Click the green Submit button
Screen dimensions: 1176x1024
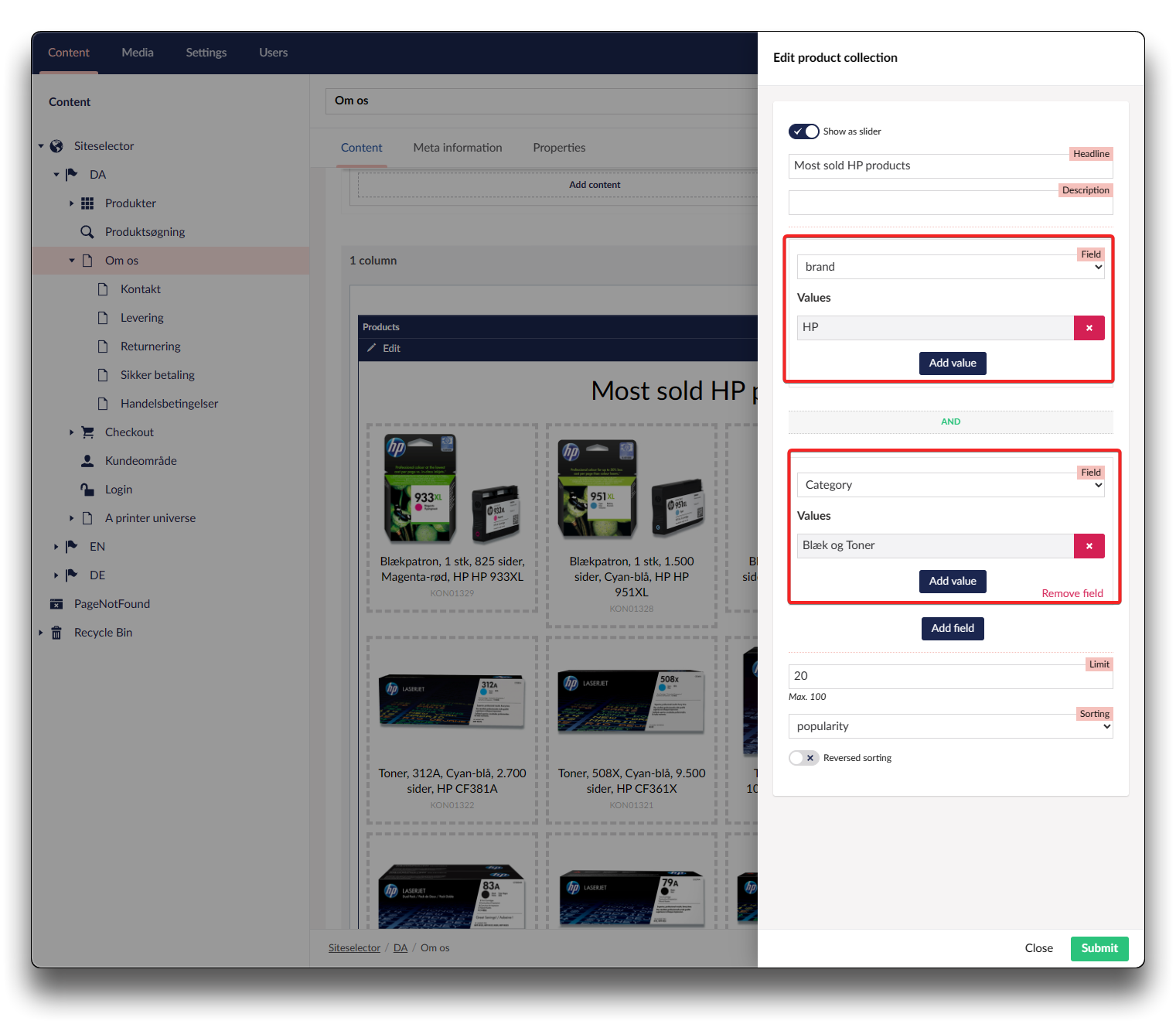click(1099, 949)
